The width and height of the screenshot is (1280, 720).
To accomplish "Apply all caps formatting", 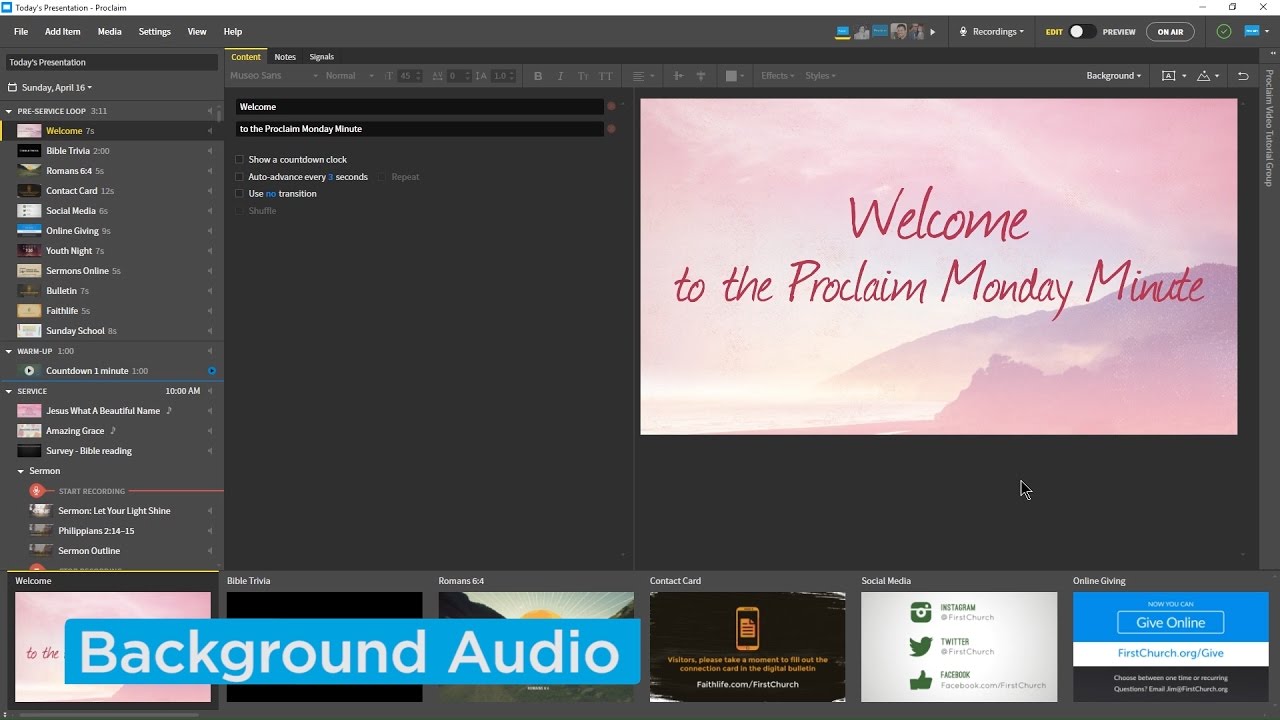I will (606, 76).
